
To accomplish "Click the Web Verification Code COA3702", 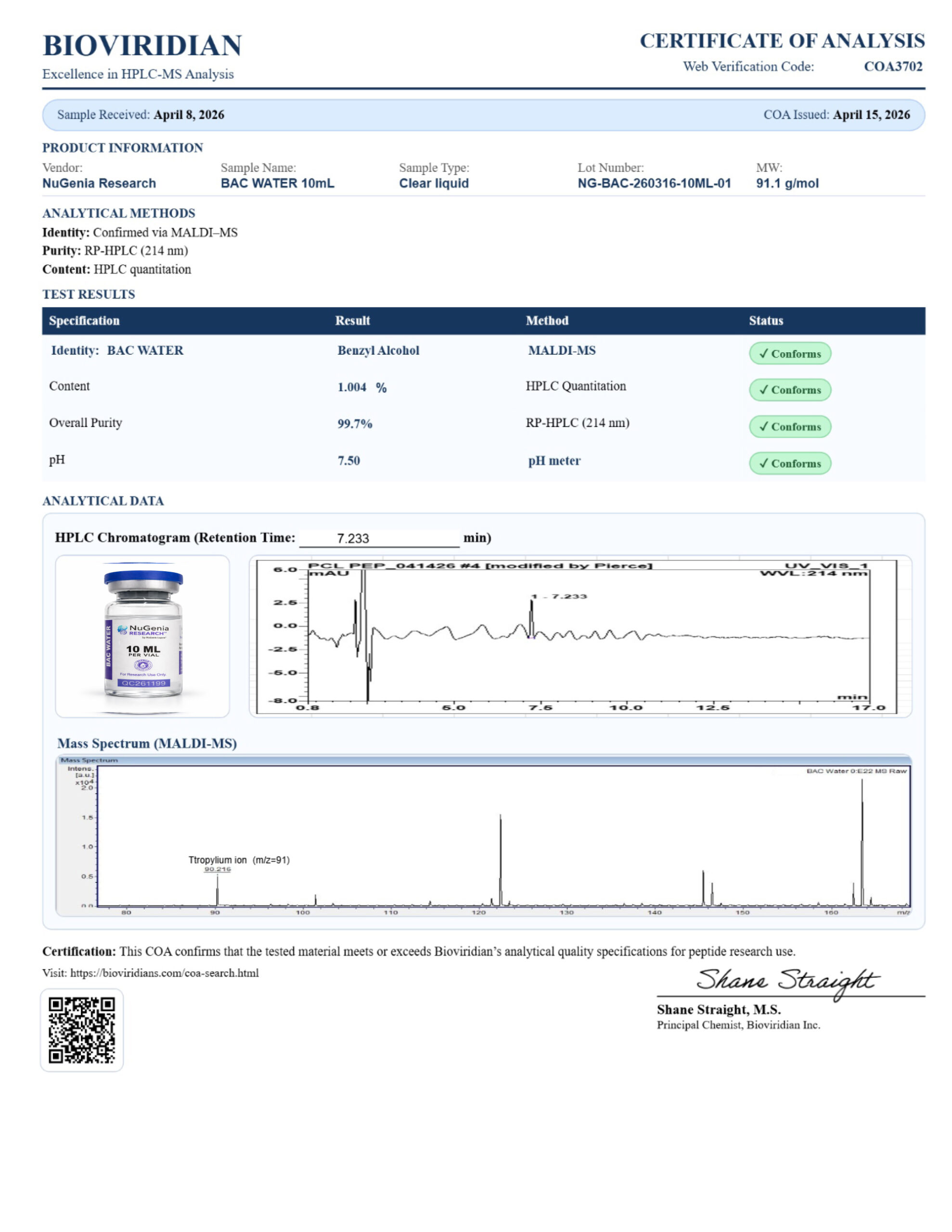I will pyautogui.click(x=892, y=66).
